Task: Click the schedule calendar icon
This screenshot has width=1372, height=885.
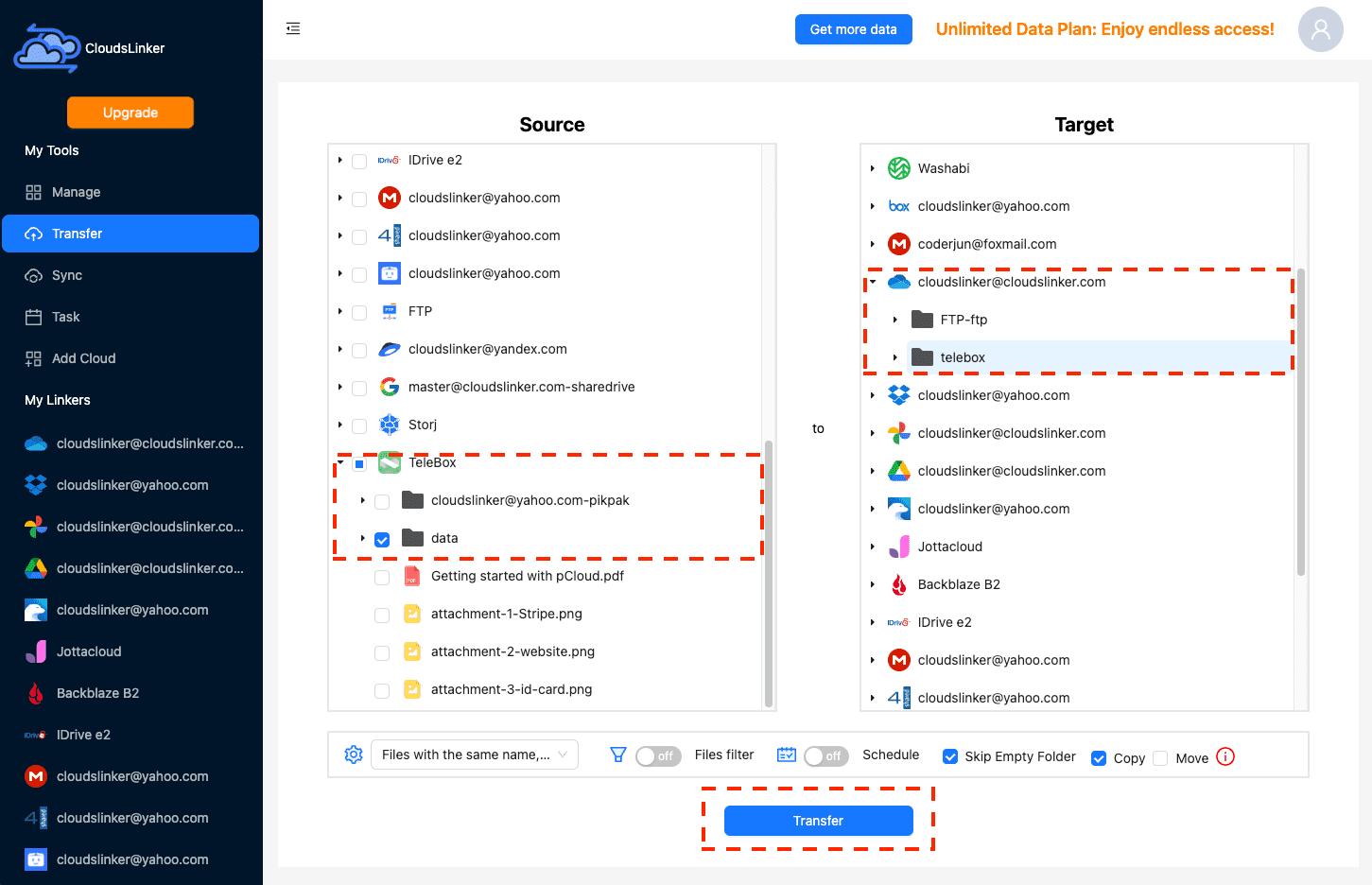Action: coord(786,755)
